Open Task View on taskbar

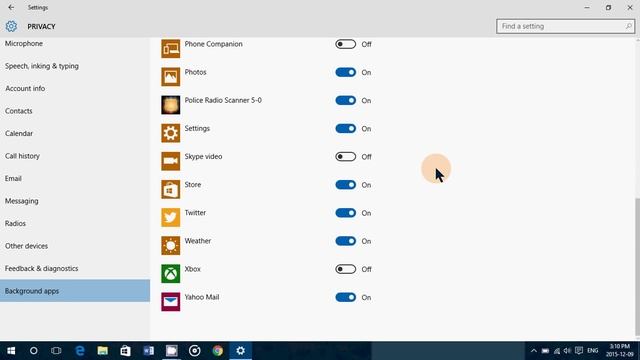[x=56, y=351]
